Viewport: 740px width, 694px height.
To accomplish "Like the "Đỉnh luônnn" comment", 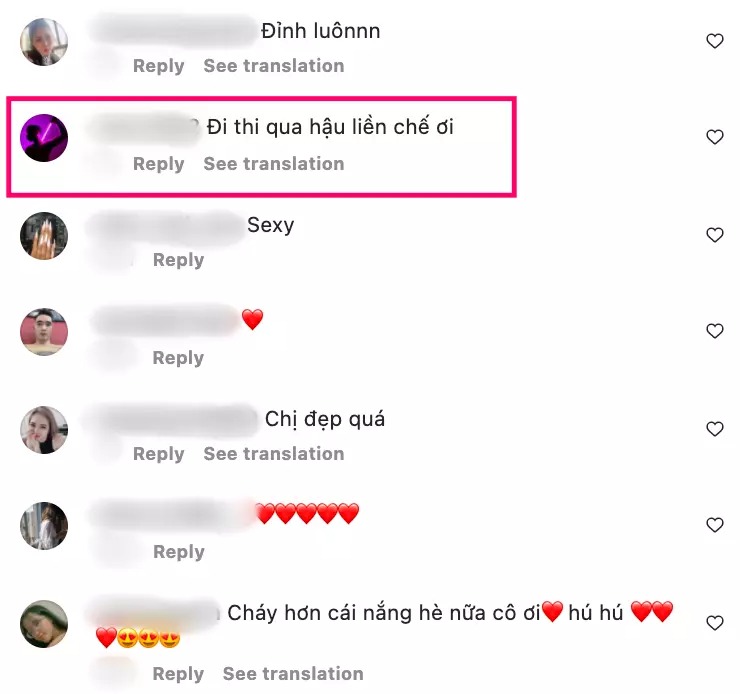I will [715, 41].
